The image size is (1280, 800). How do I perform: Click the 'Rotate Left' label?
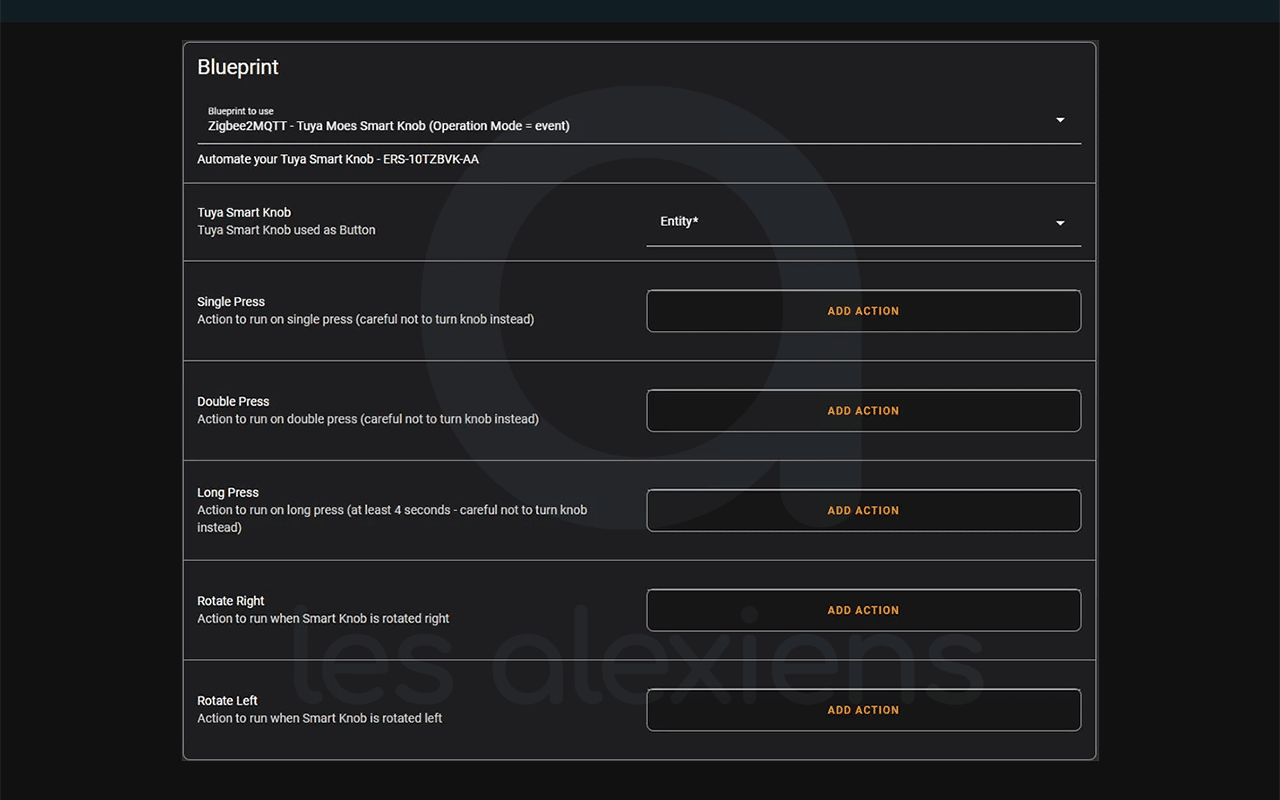(227, 701)
